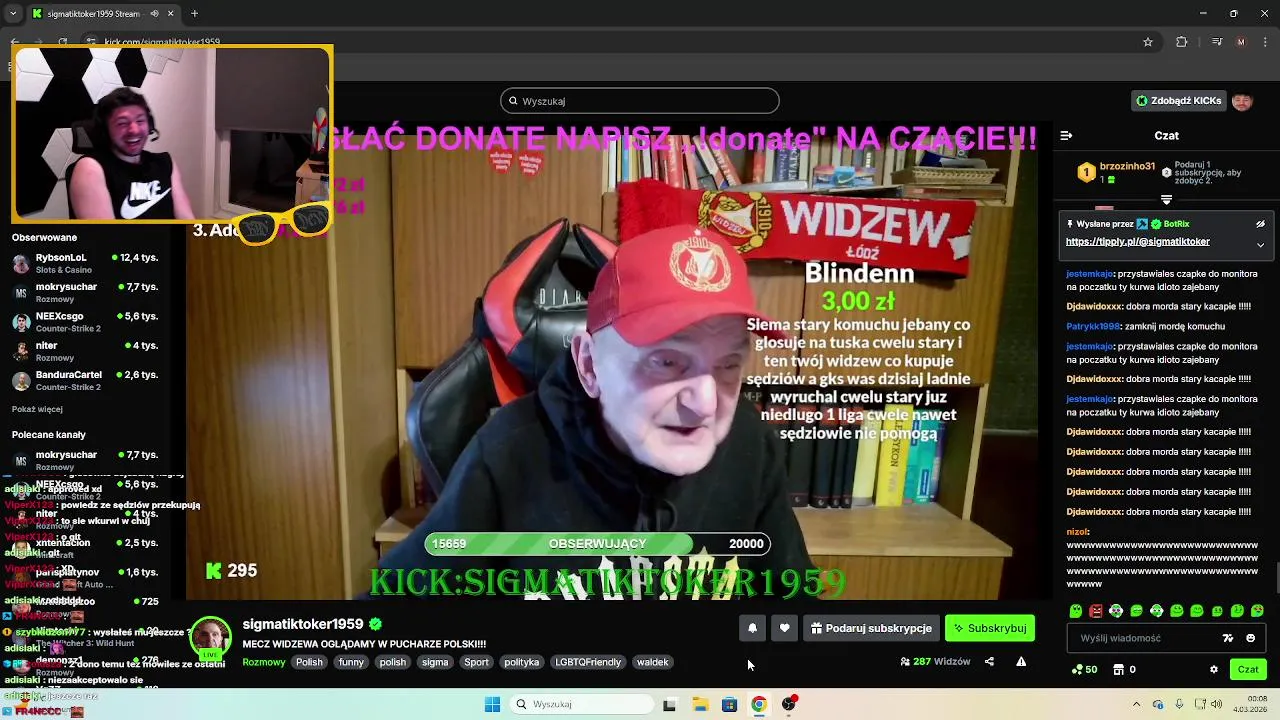Insert the last emote with heart eyes
Viewport: 1280px width, 720px height.
tap(1258, 610)
